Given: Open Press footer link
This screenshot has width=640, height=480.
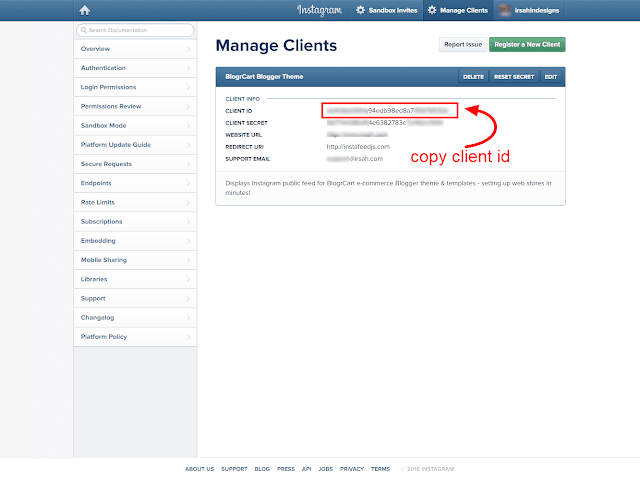Looking at the screenshot, I should (286, 469).
